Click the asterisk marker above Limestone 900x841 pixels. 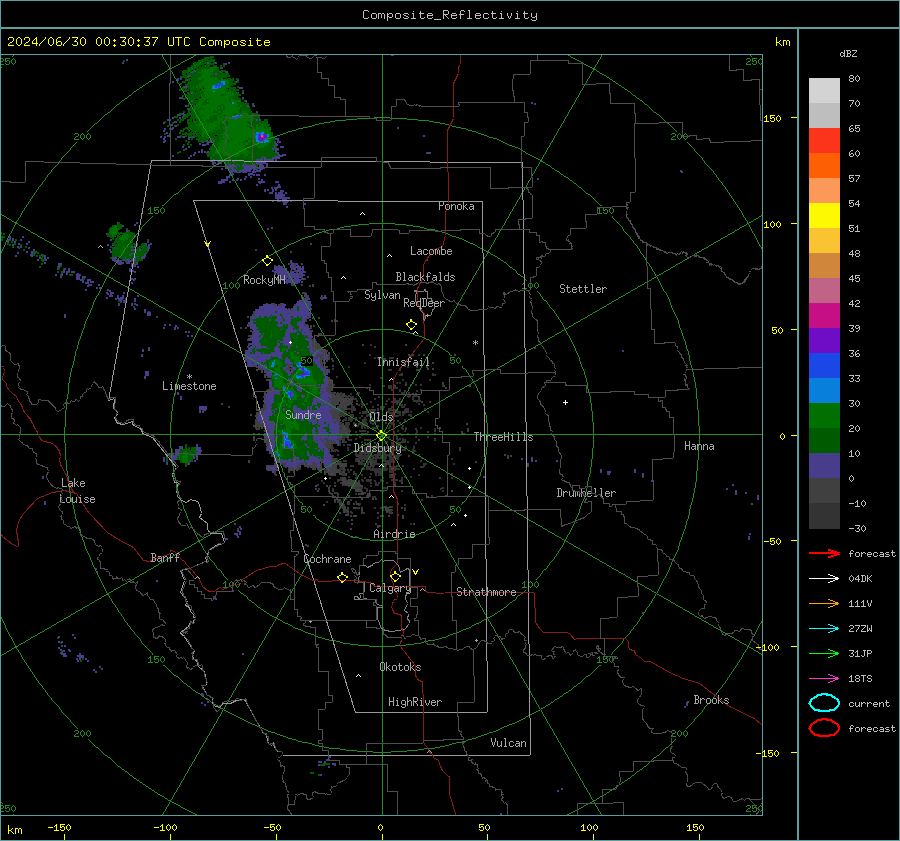pos(189,377)
